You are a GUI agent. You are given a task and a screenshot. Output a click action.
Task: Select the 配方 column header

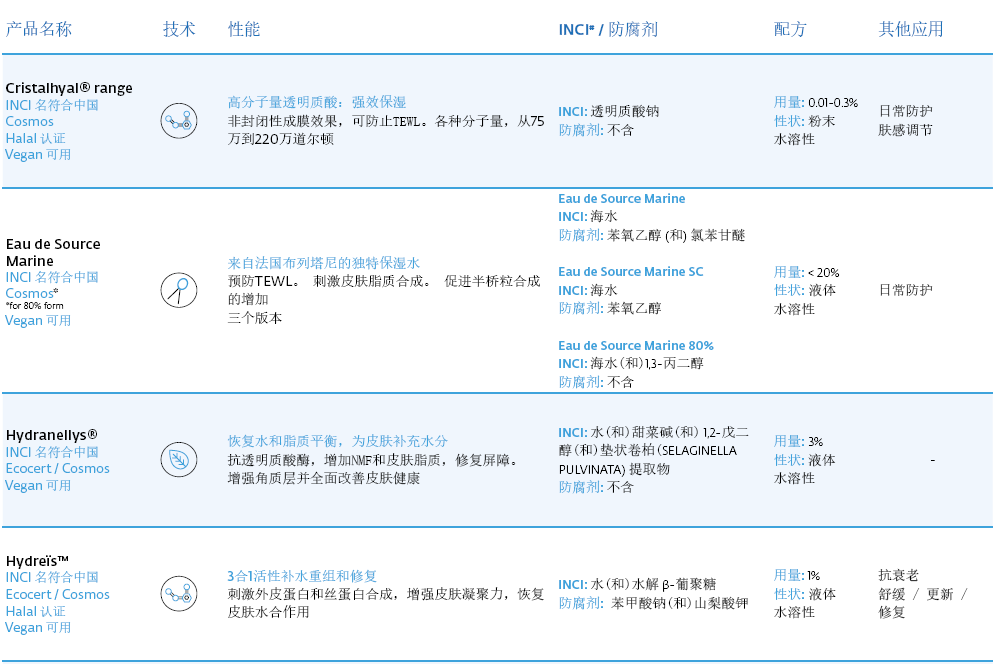(790, 29)
